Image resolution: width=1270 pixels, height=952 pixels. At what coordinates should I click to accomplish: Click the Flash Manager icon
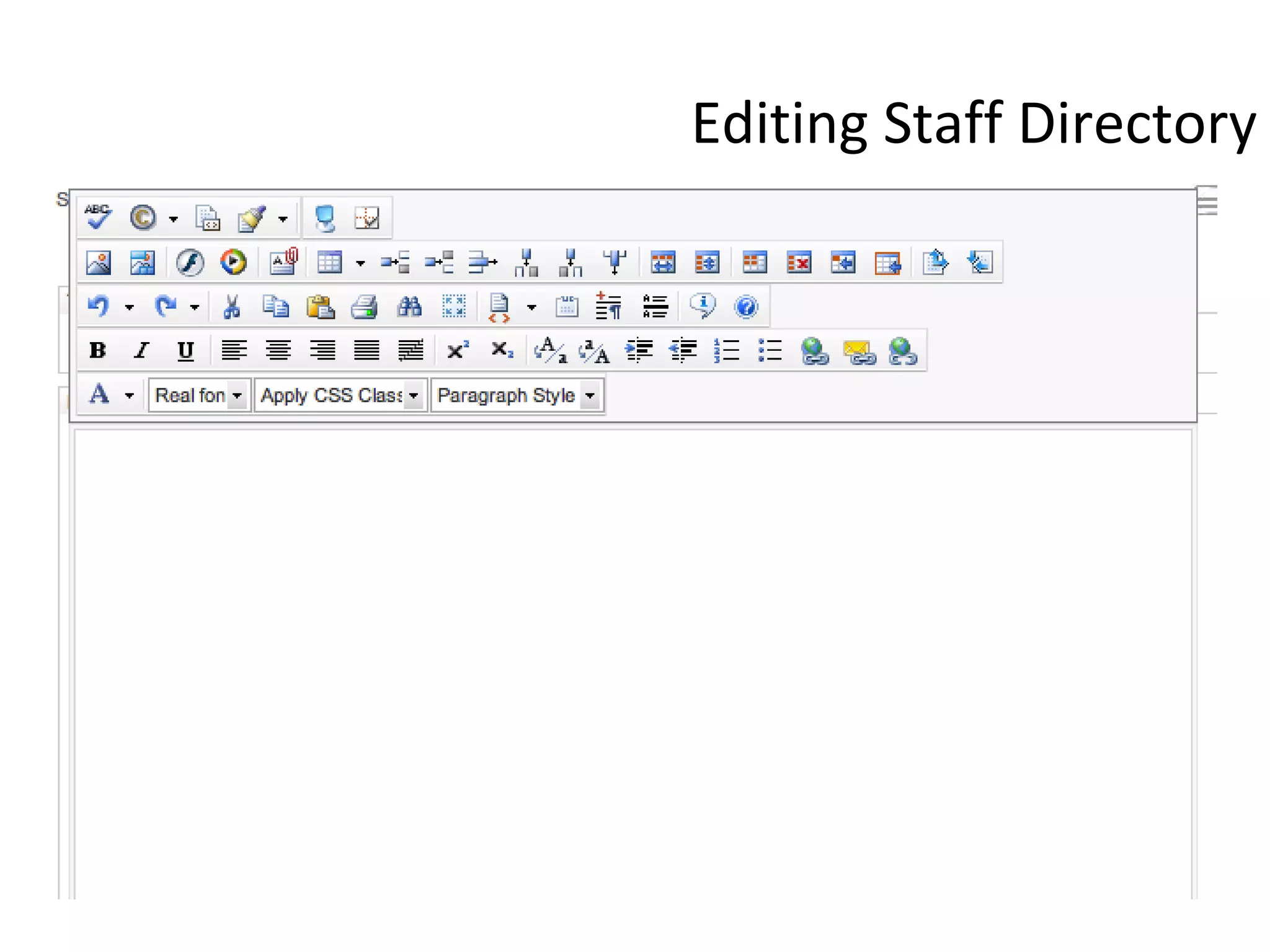tap(189, 263)
